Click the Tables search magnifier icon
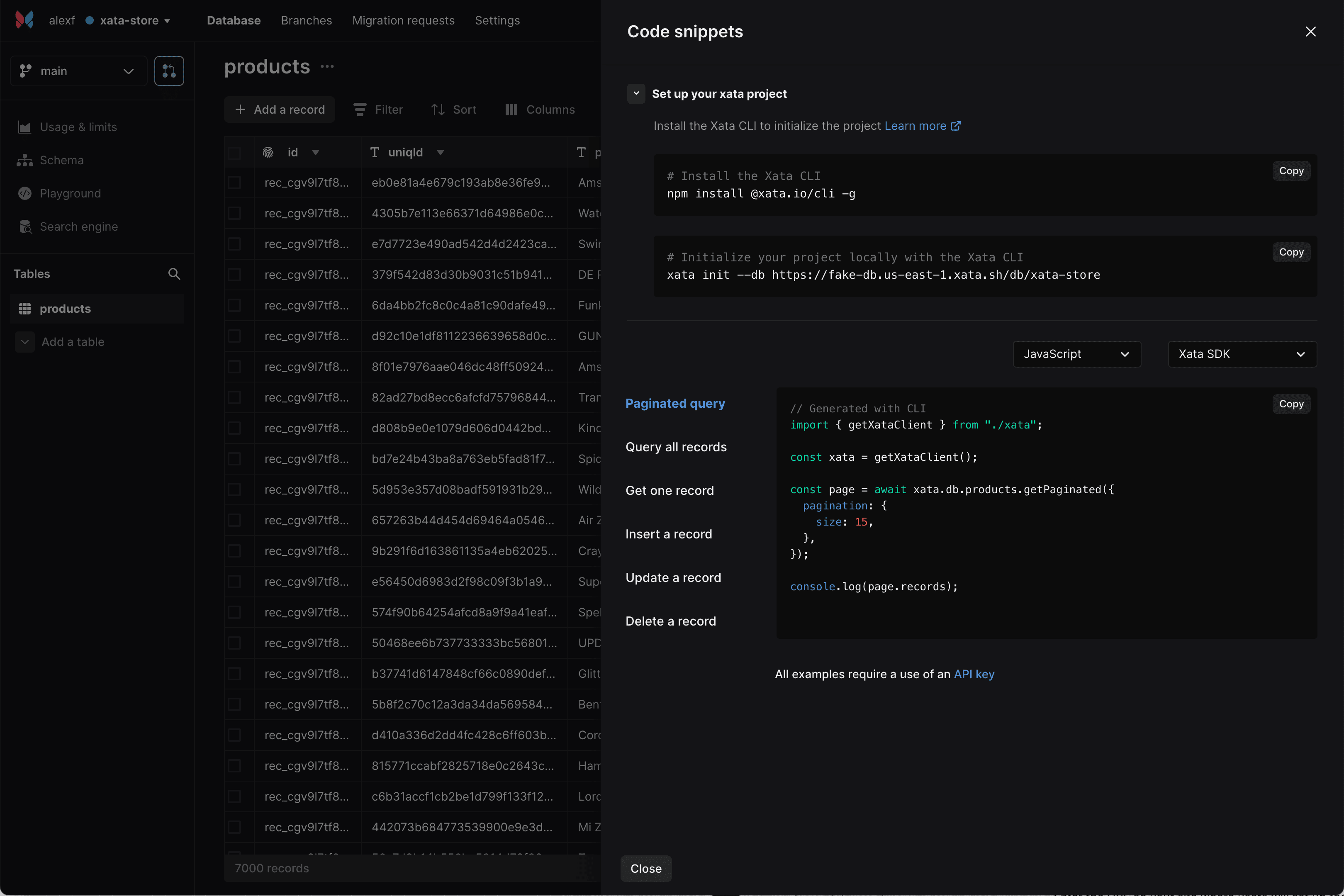Viewport: 1344px width, 896px height. tap(174, 274)
